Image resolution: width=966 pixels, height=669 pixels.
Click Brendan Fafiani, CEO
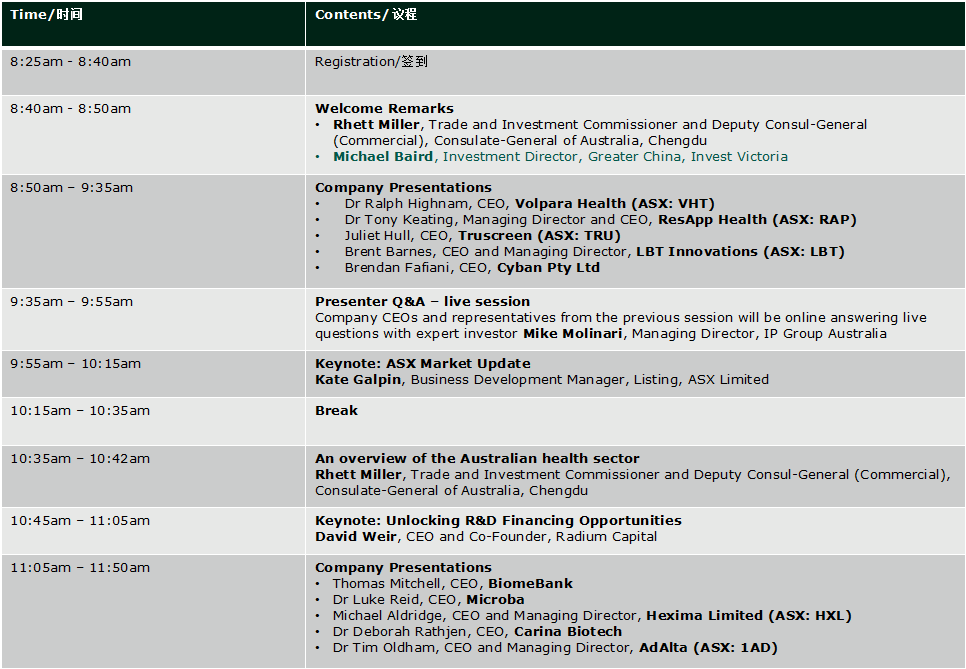tap(418, 267)
